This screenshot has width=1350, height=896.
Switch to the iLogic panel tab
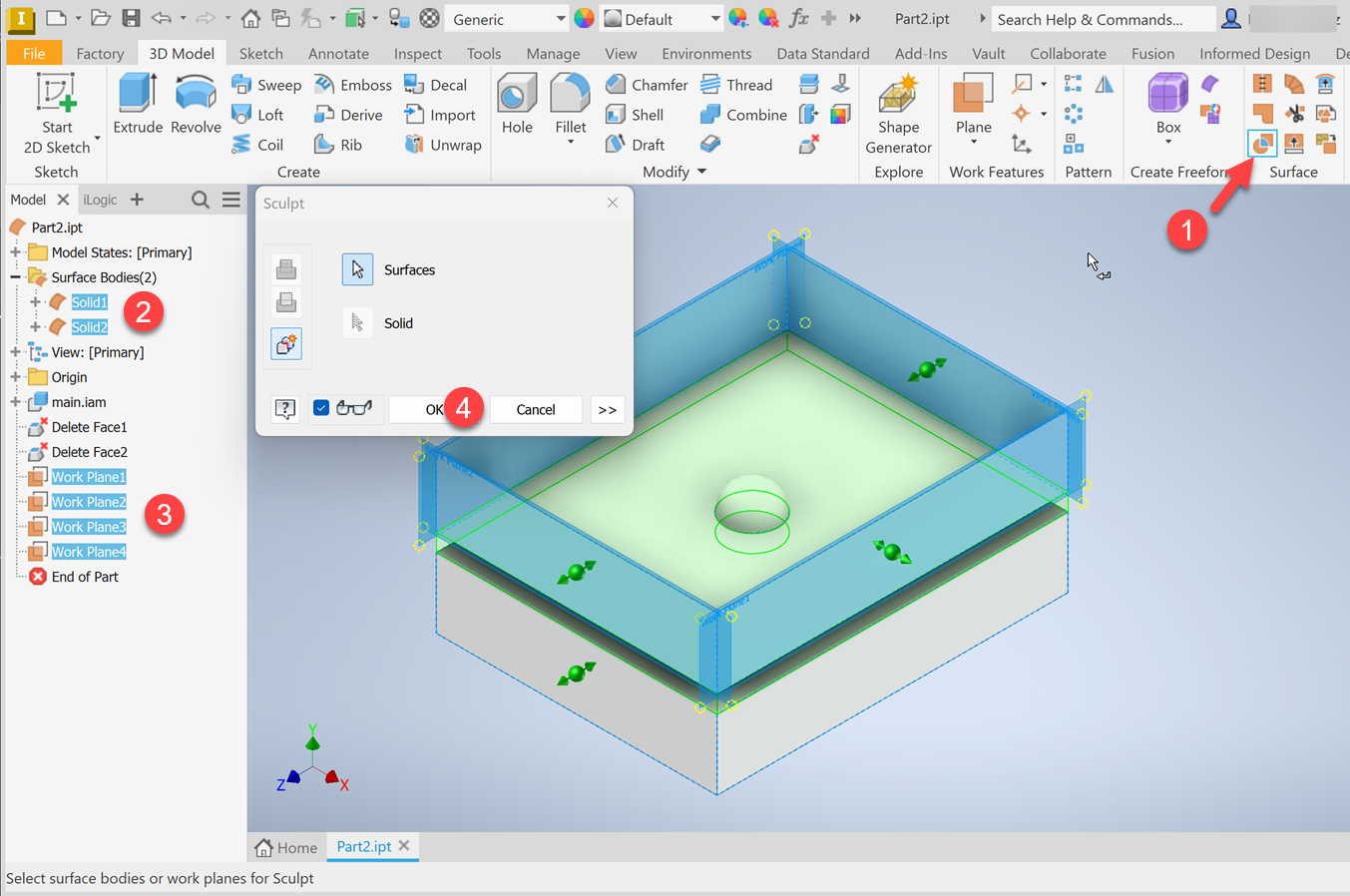(x=100, y=199)
